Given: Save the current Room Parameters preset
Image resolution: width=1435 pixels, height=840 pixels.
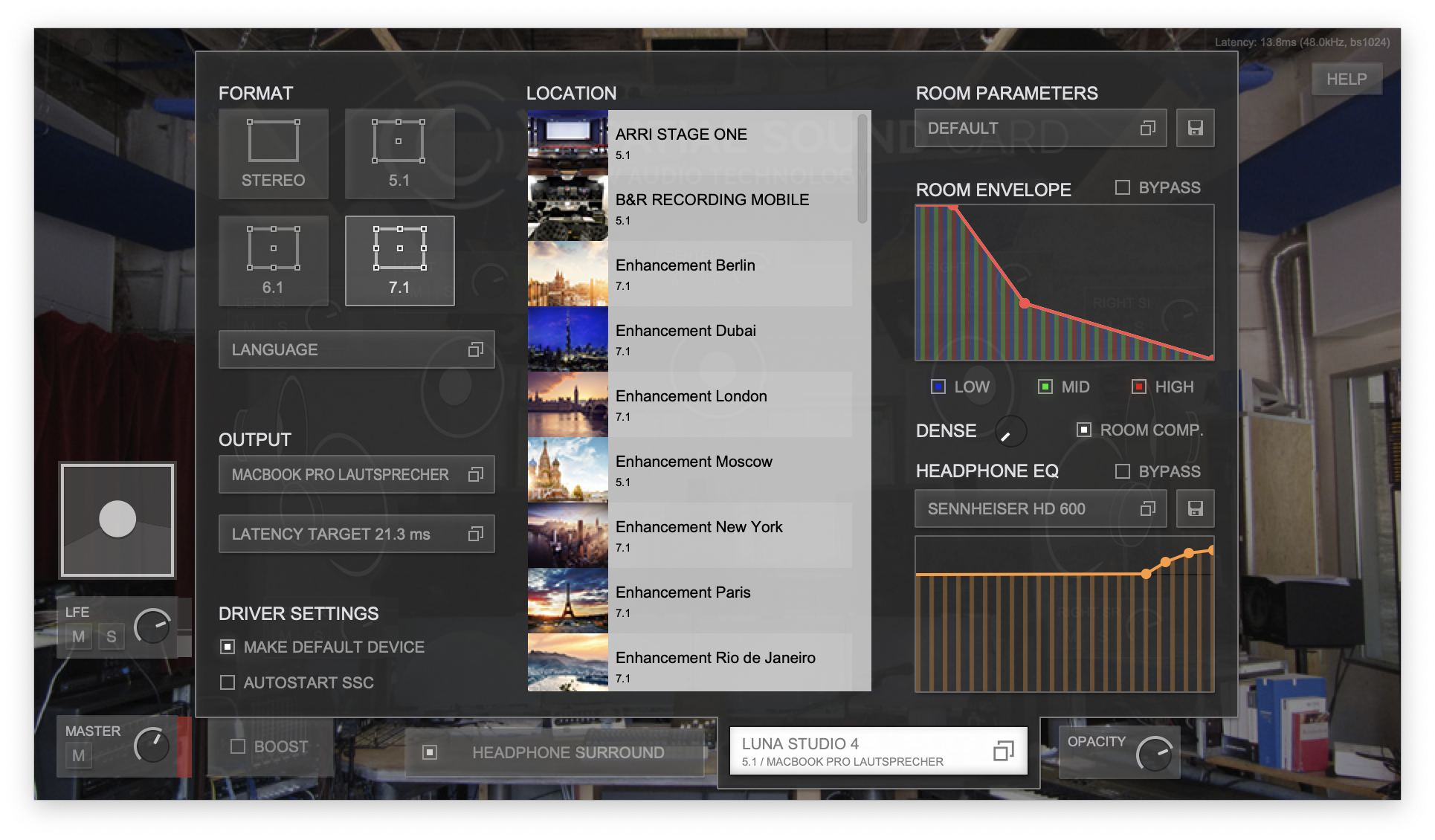Looking at the screenshot, I should (1196, 128).
